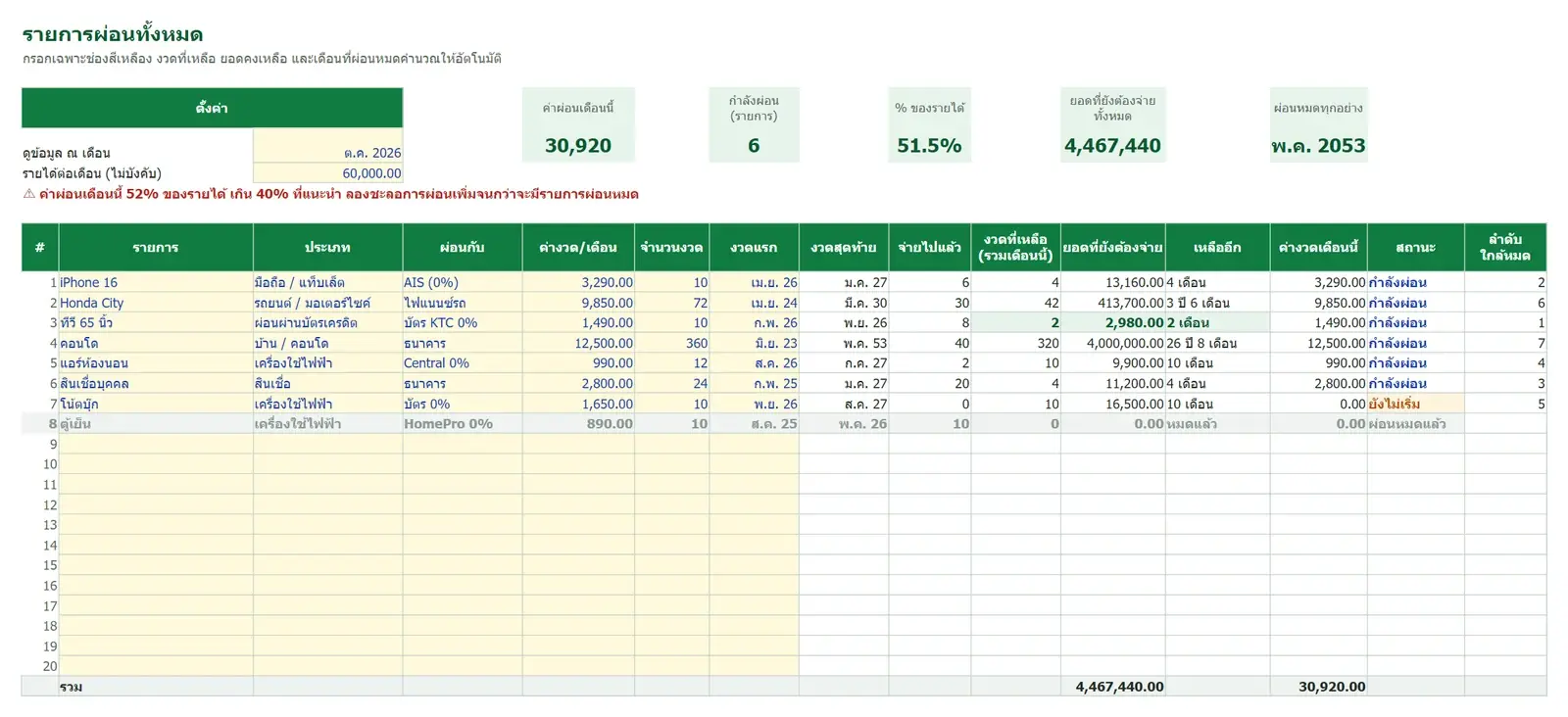Select the เหลืออีก column header

coord(1217,247)
